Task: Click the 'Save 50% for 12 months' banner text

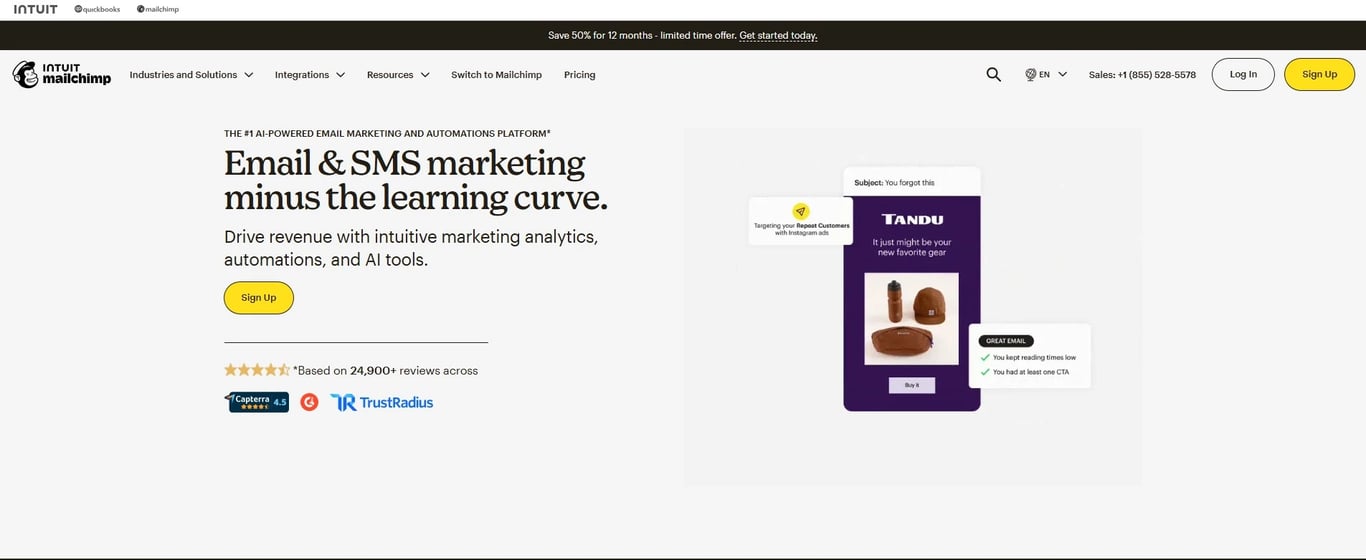Action: coord(642,35)
